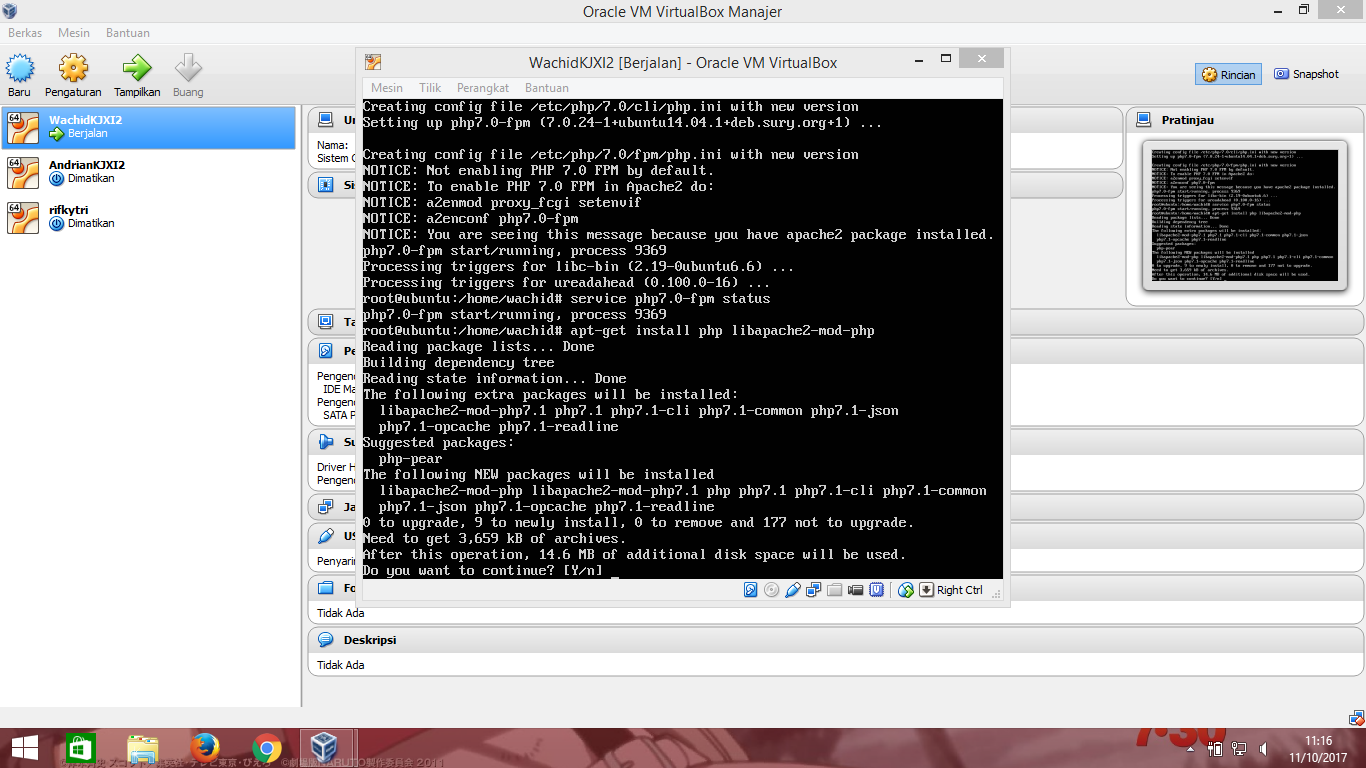Click the Tampilkan green arrow icon

[137, 68]
